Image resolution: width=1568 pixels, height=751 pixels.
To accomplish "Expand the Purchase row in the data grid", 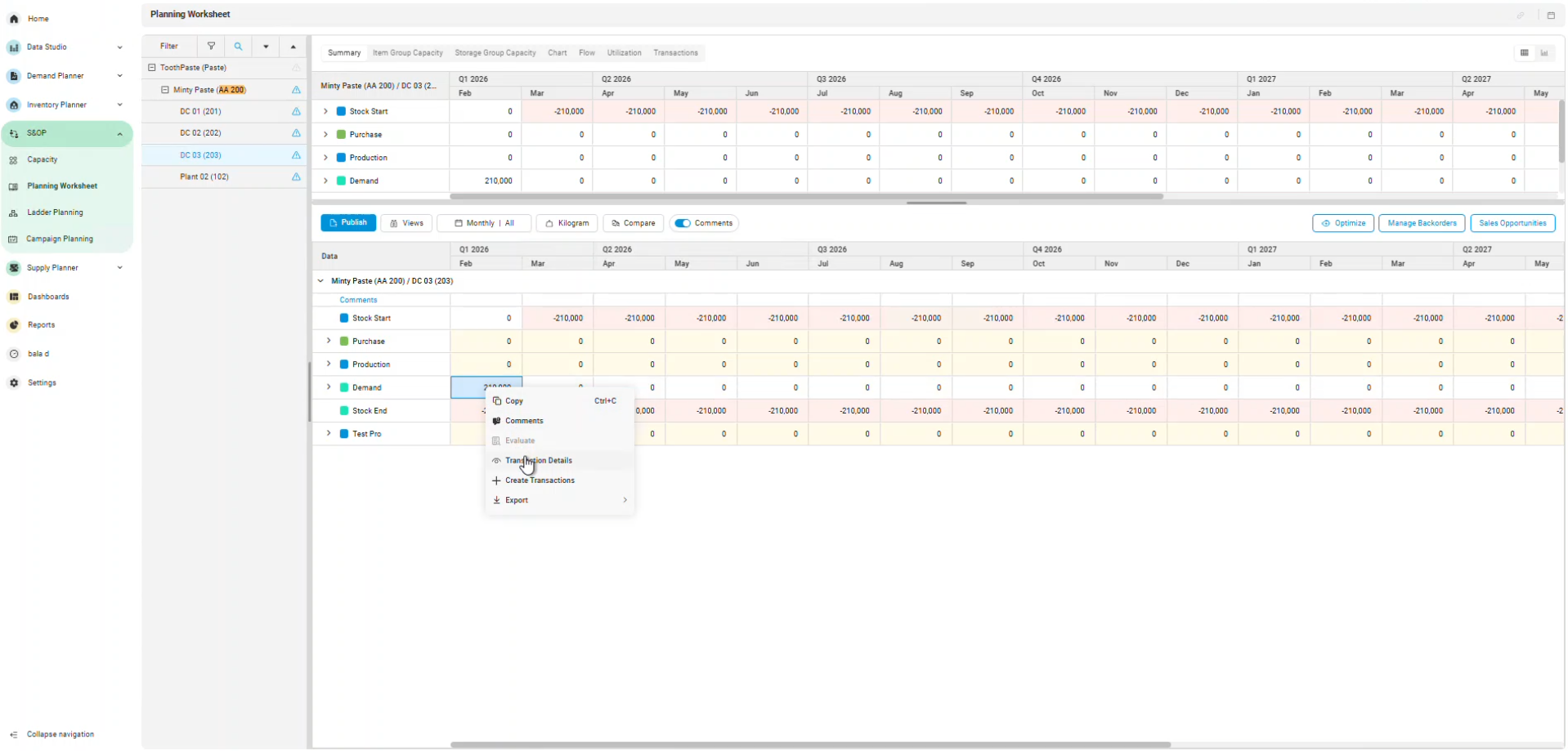I will coord(329,341).
